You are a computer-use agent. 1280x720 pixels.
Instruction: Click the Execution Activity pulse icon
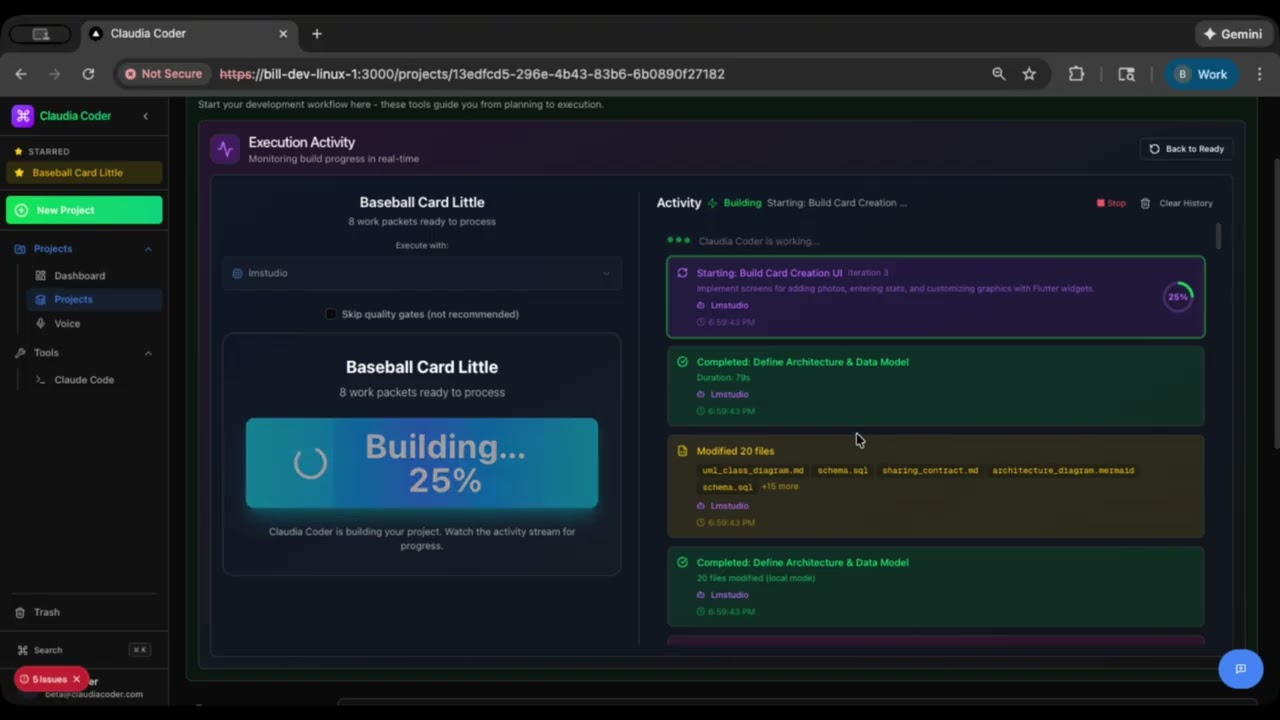pyautogui.click(x=225, y=149)
